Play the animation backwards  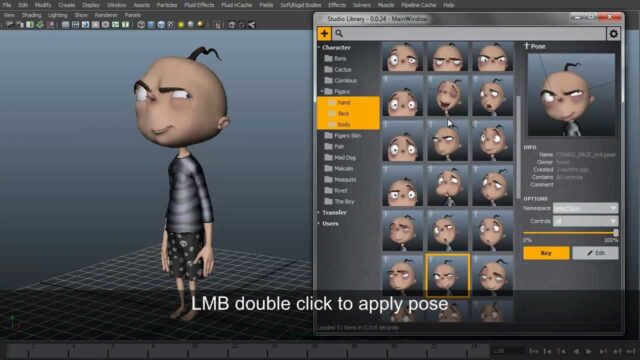point(576,351)
